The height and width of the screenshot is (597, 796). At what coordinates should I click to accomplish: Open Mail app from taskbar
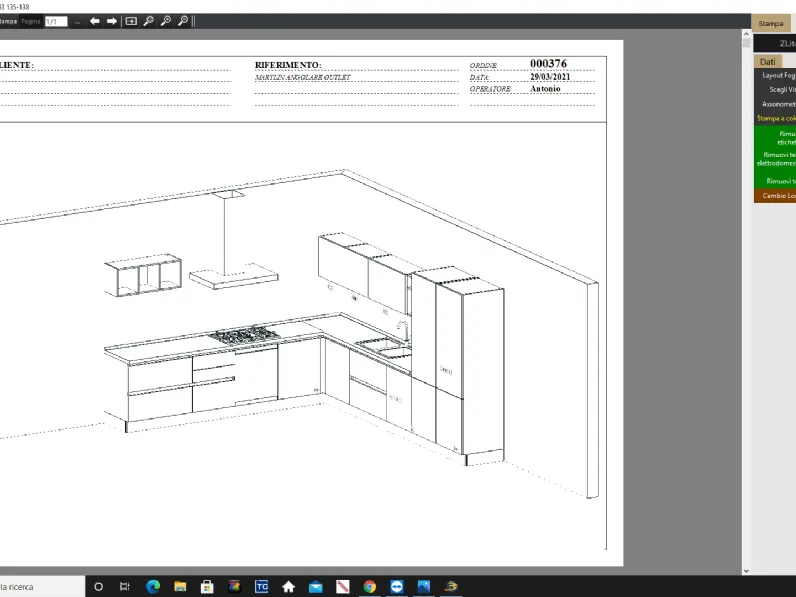pyautogui.click(x=315, y=587)
